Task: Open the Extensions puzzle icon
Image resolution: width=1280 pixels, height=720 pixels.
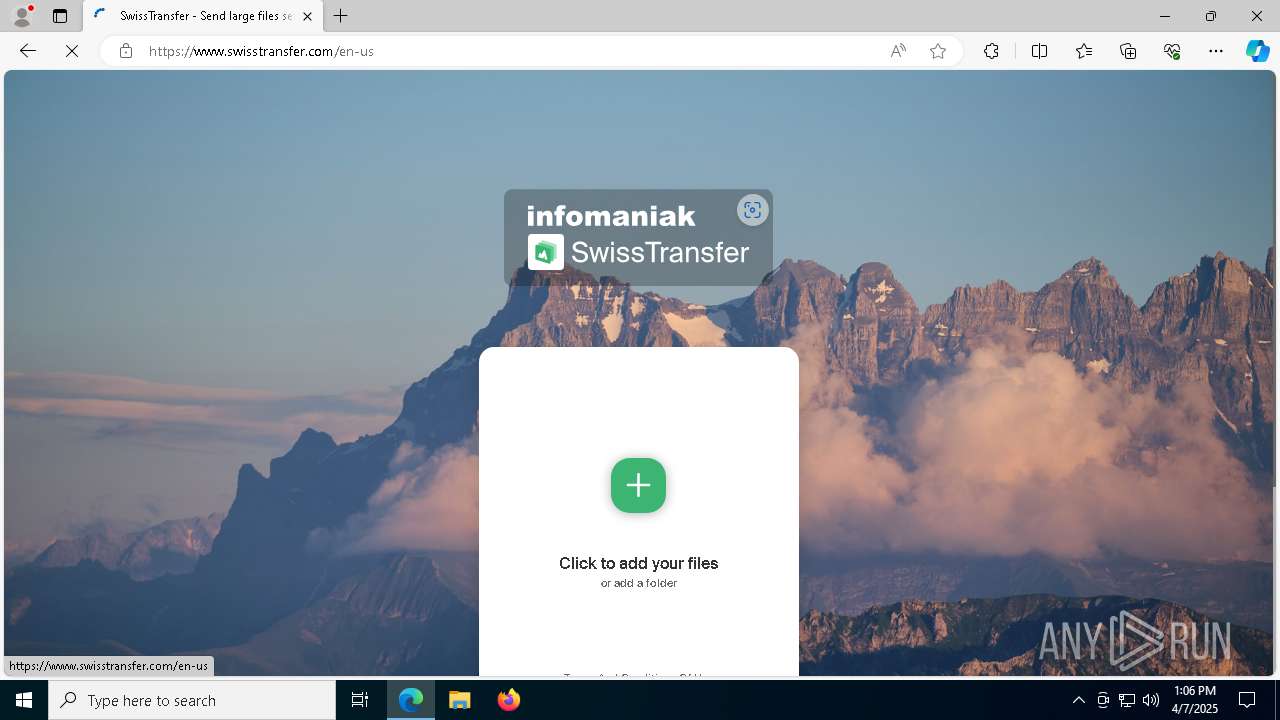Action: click(x=991, y=51)
